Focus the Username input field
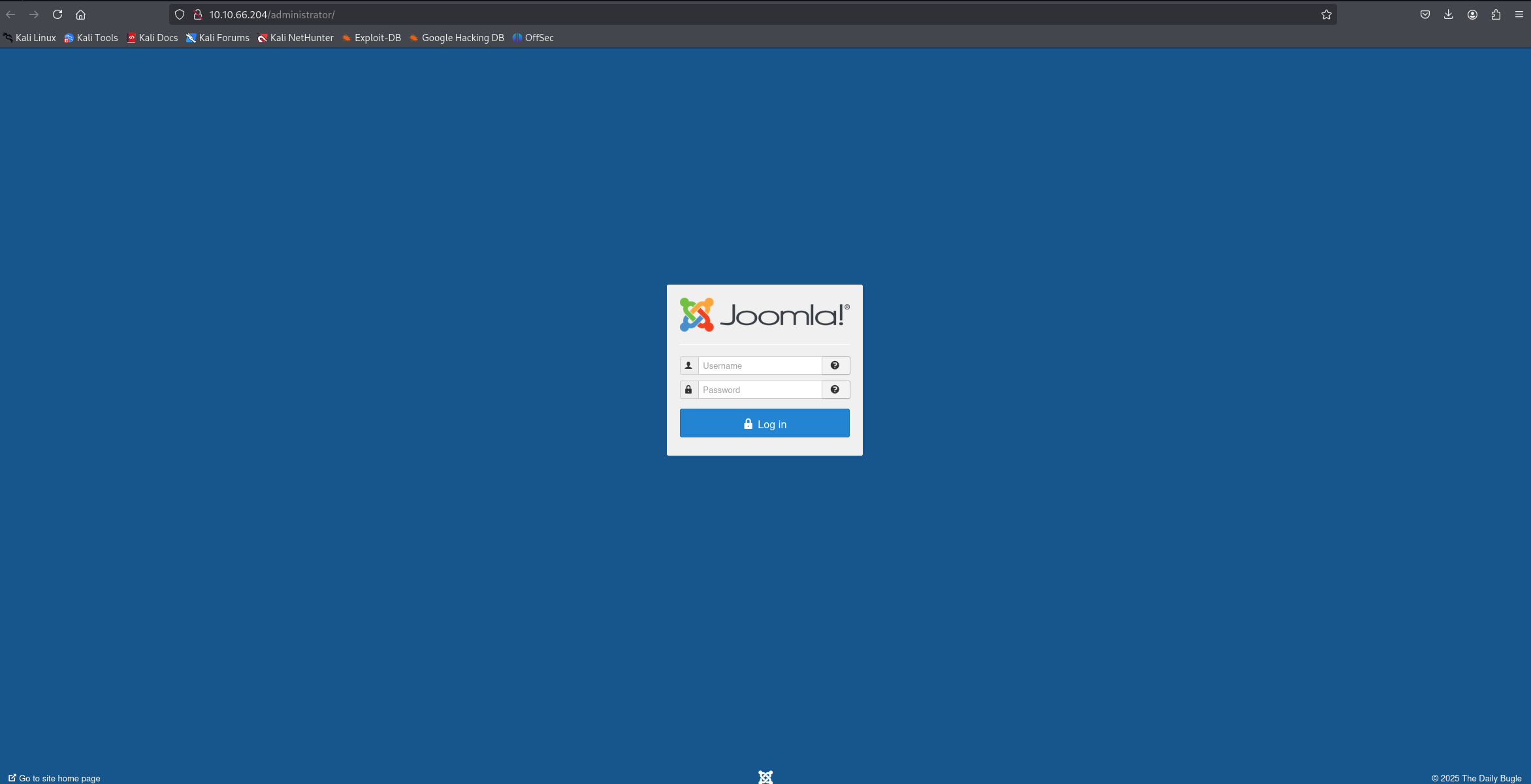 (x=760, y=366)
